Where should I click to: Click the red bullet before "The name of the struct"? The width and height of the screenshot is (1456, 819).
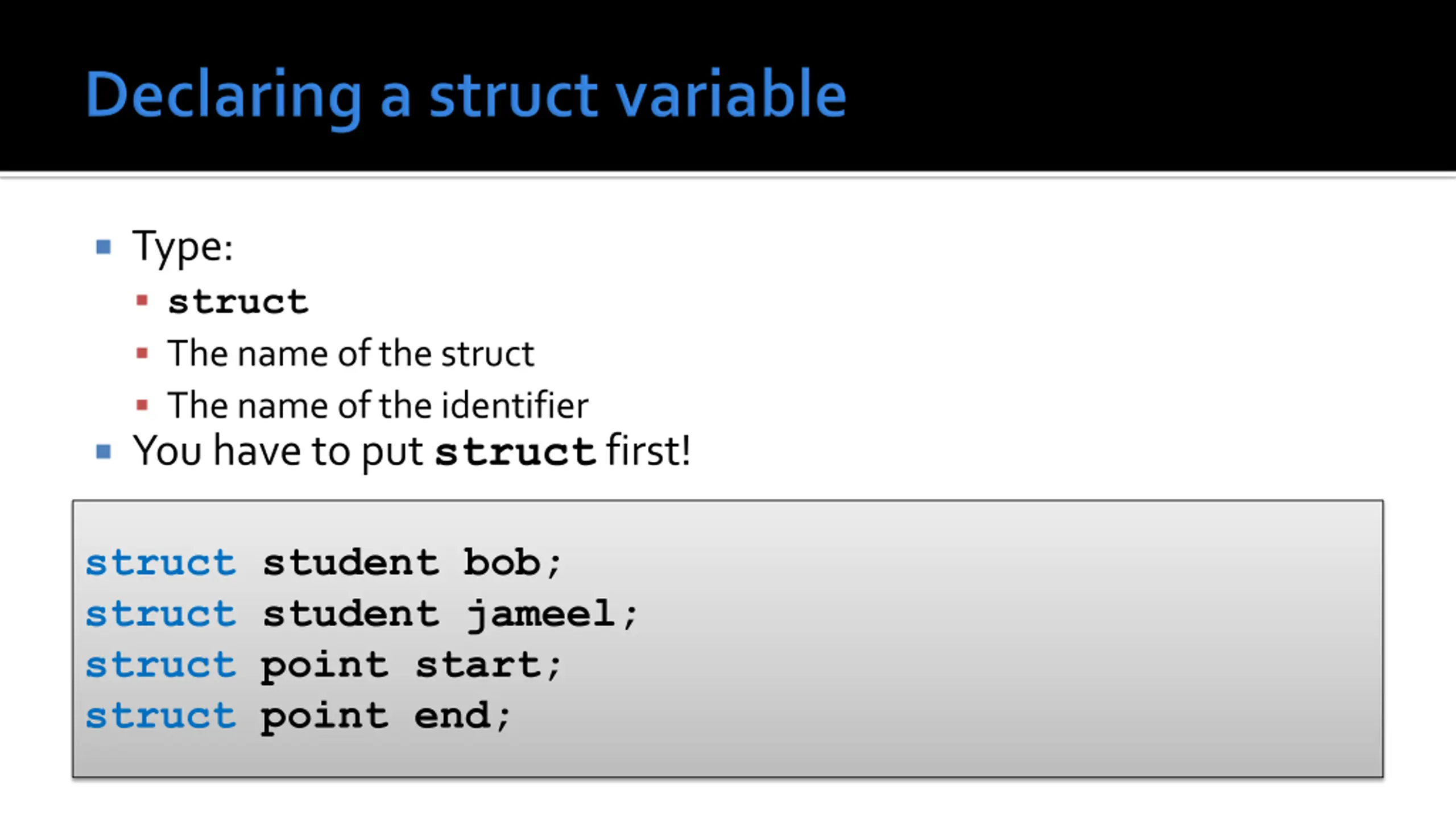[142, 354]
